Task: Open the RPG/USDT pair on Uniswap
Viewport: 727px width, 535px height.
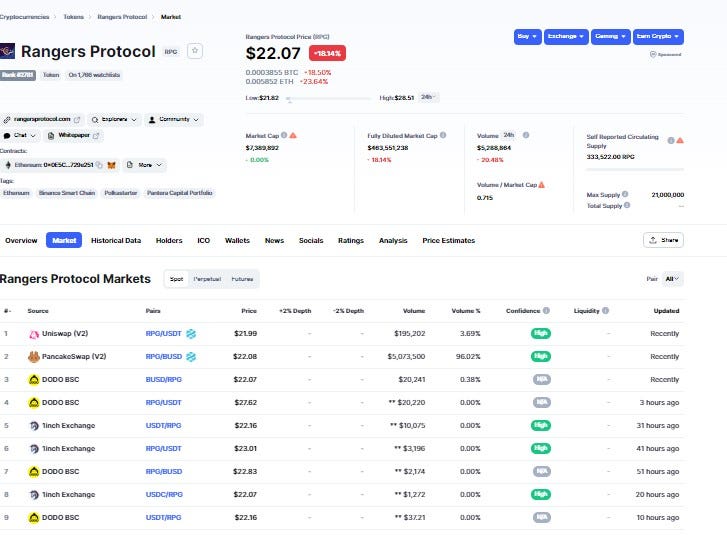Action: tap(163, 334)
